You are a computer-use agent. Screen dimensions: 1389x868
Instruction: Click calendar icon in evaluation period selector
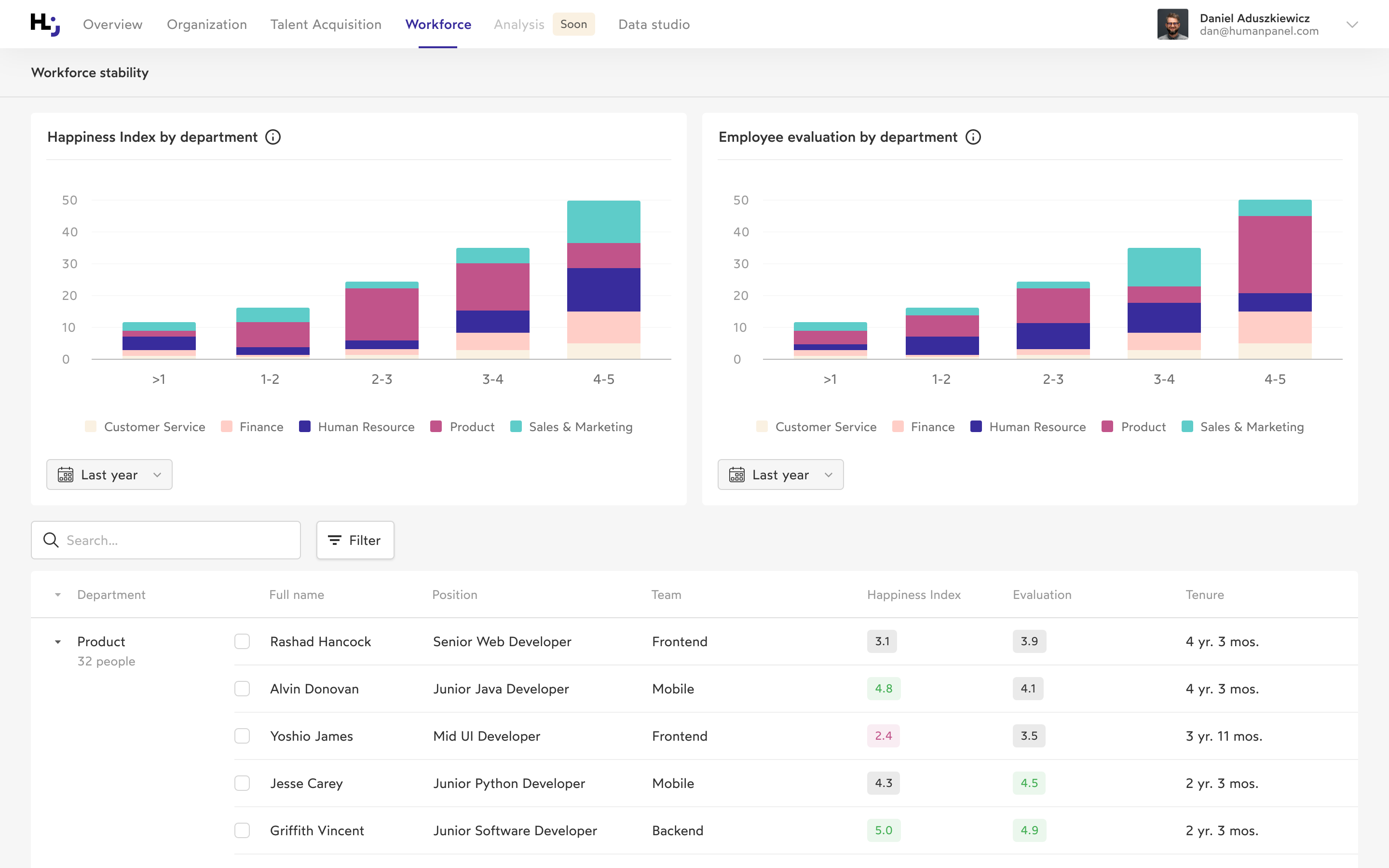pos(737,475)
